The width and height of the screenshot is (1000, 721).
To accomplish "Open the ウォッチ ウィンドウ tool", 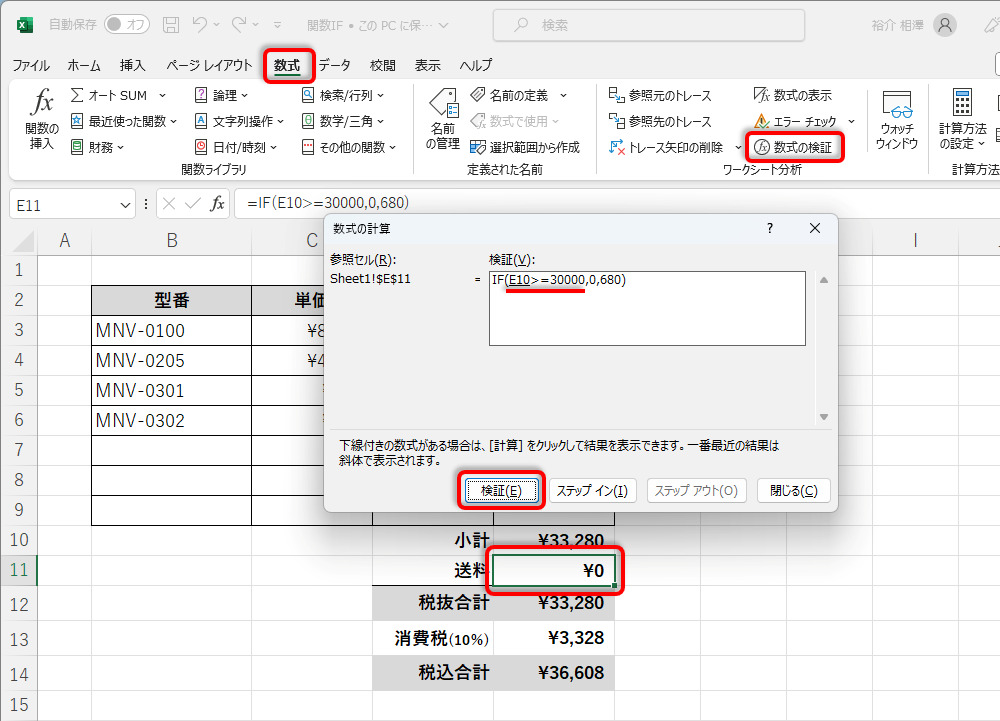I will [897, 120].
